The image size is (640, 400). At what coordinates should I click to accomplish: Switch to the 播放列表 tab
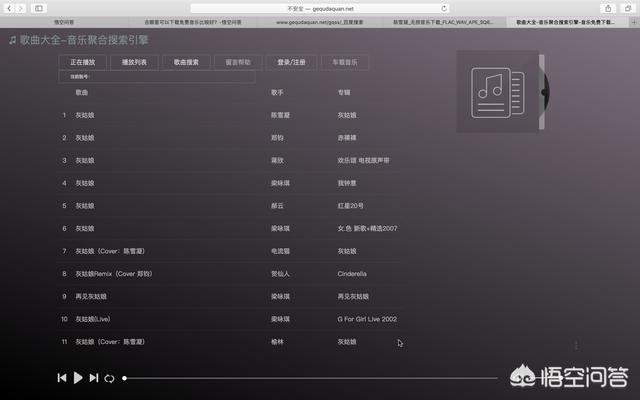click(134, 62)
